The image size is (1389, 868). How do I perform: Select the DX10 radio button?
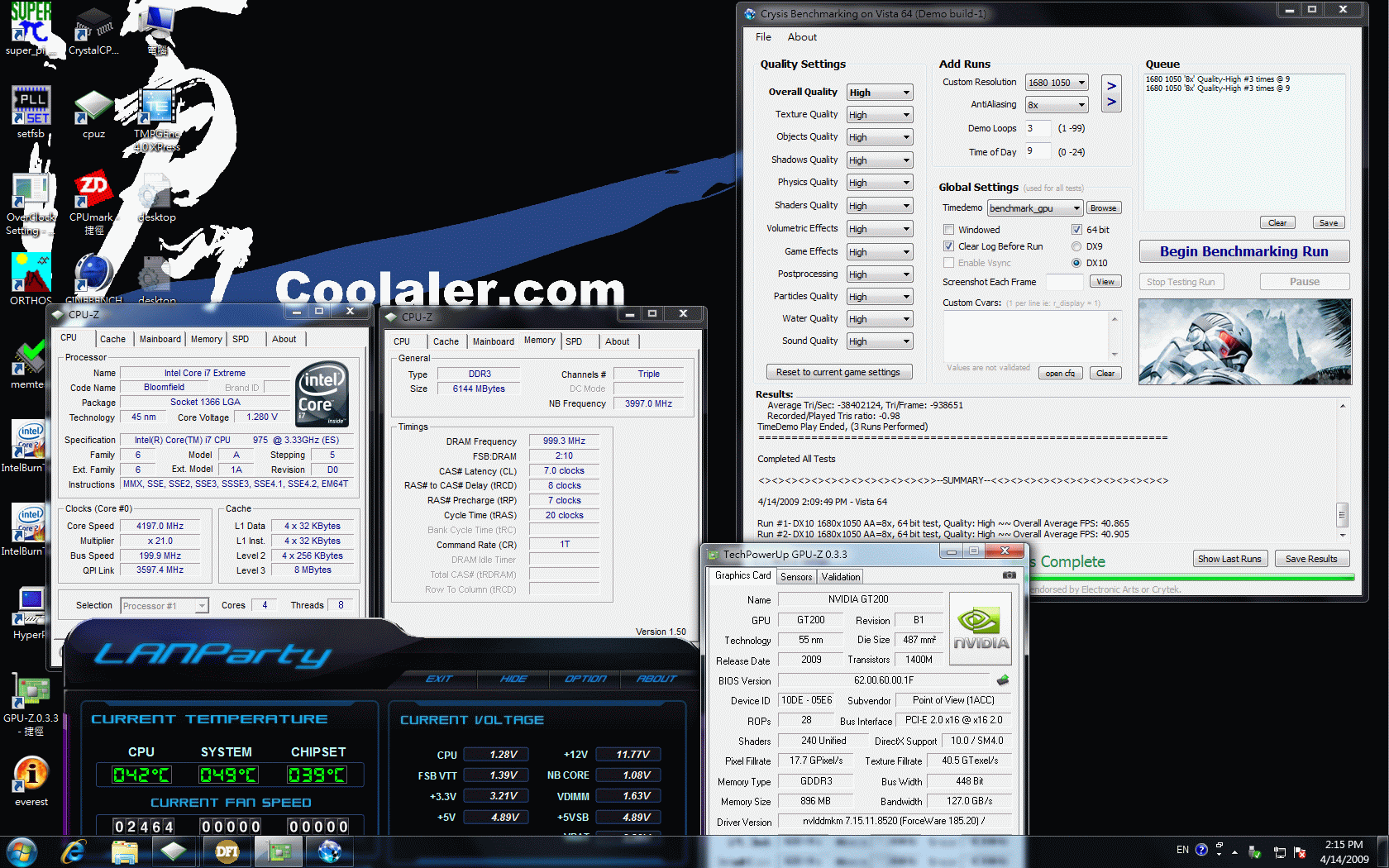[x=1076, y=263]
